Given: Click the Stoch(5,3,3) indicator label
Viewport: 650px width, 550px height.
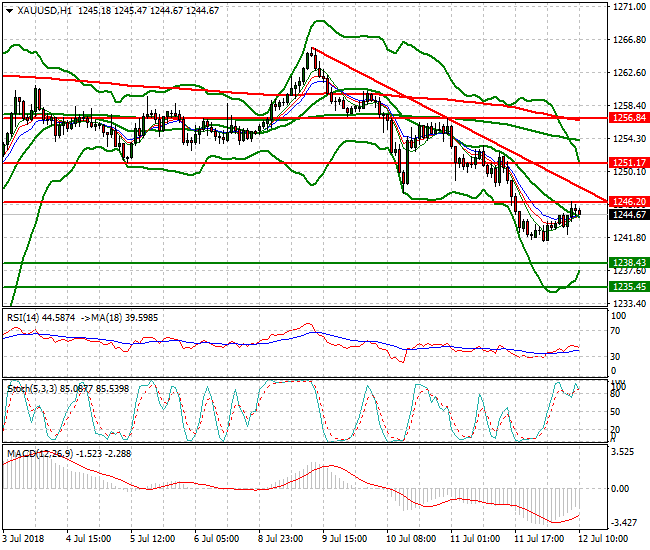Looking at the screenshot, I should click(32, 386).
